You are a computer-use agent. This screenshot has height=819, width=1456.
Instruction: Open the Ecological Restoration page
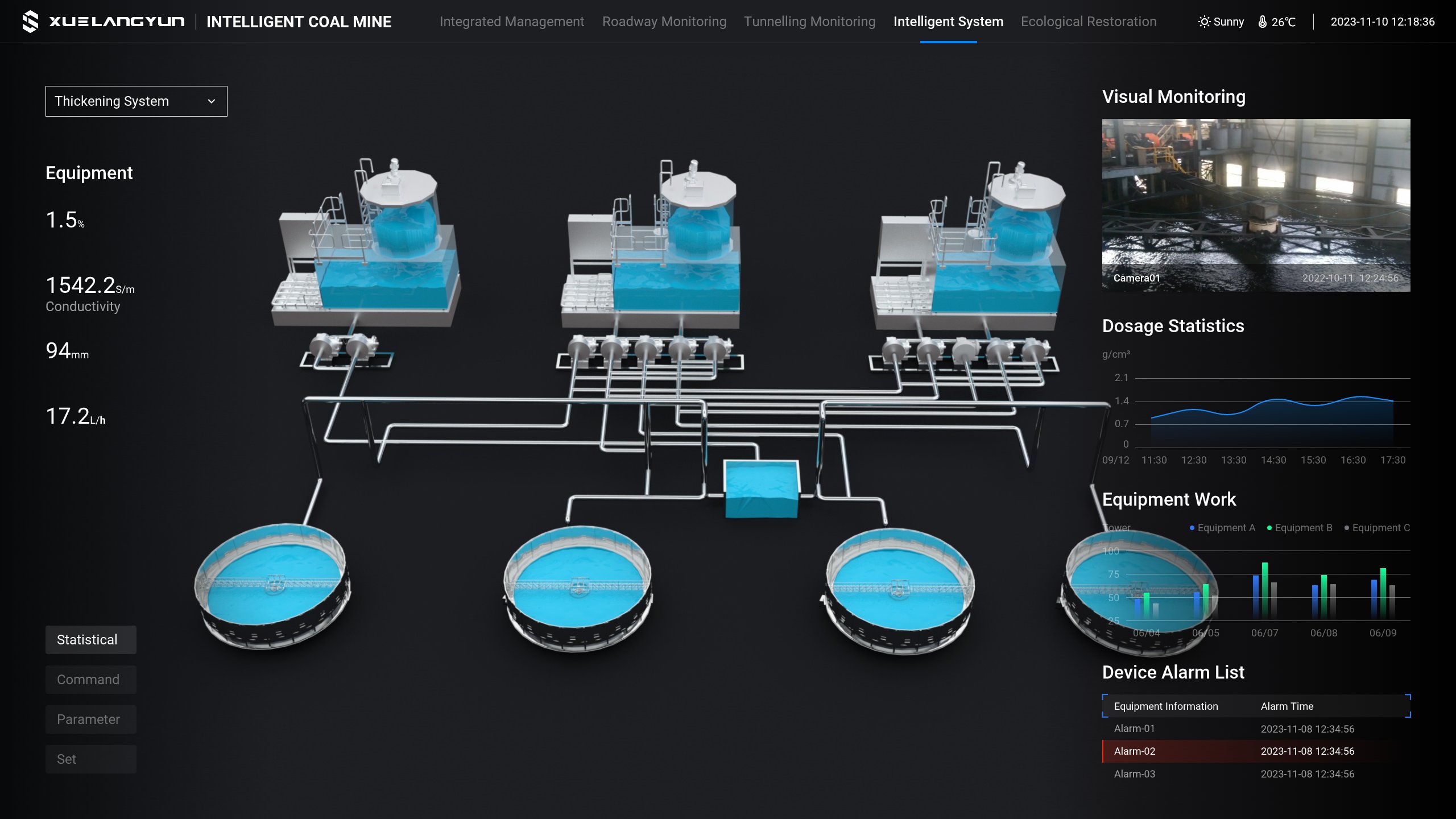pyautogui.click(x=1088, y=22)
